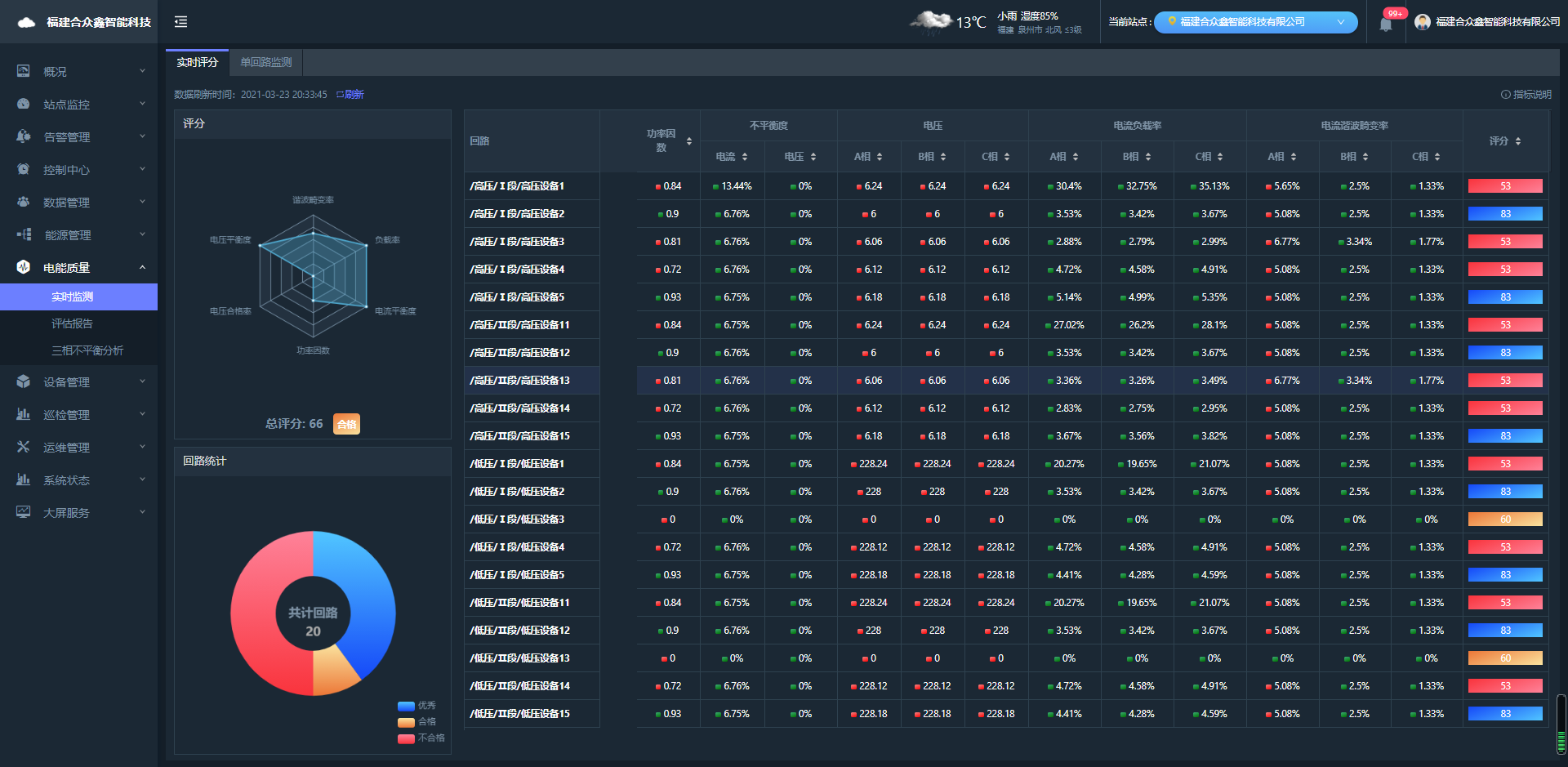The image size is (1568, 767).
Task: Click the score bar for 高压设备1
Action: click(x=1504, y=186)
